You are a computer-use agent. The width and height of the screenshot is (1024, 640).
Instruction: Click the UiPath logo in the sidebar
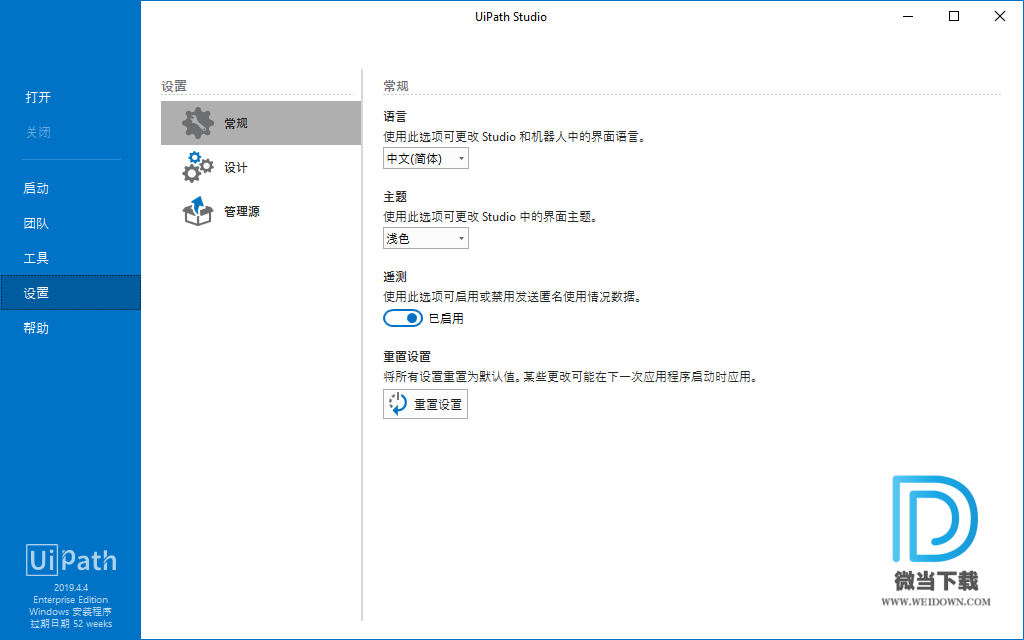pyautogui.click(x=71, y=560)
